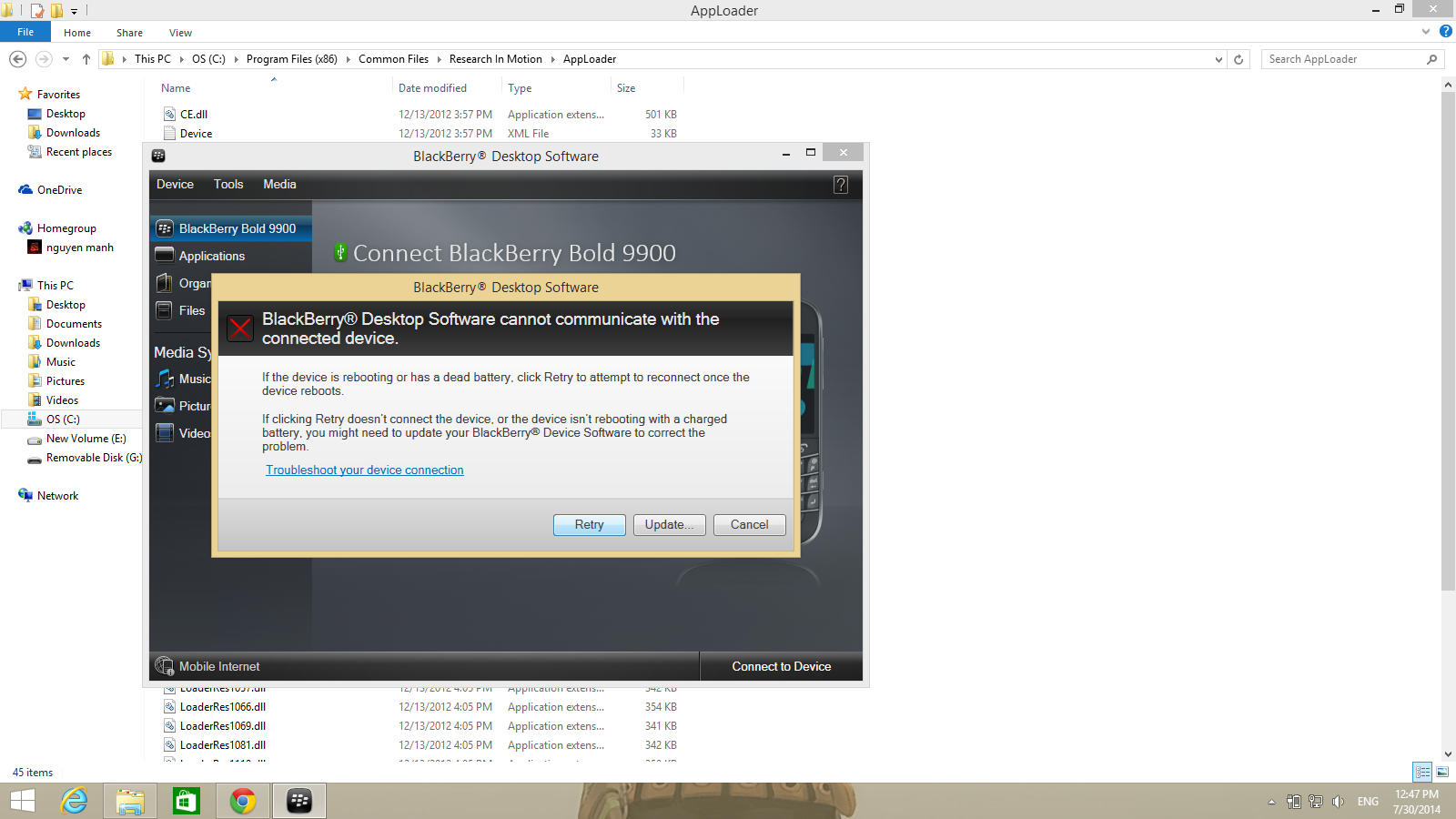Click the BlackBerry app icon in title bar
The height and width of the screenshot is (819, 1456).
point(158,156)
